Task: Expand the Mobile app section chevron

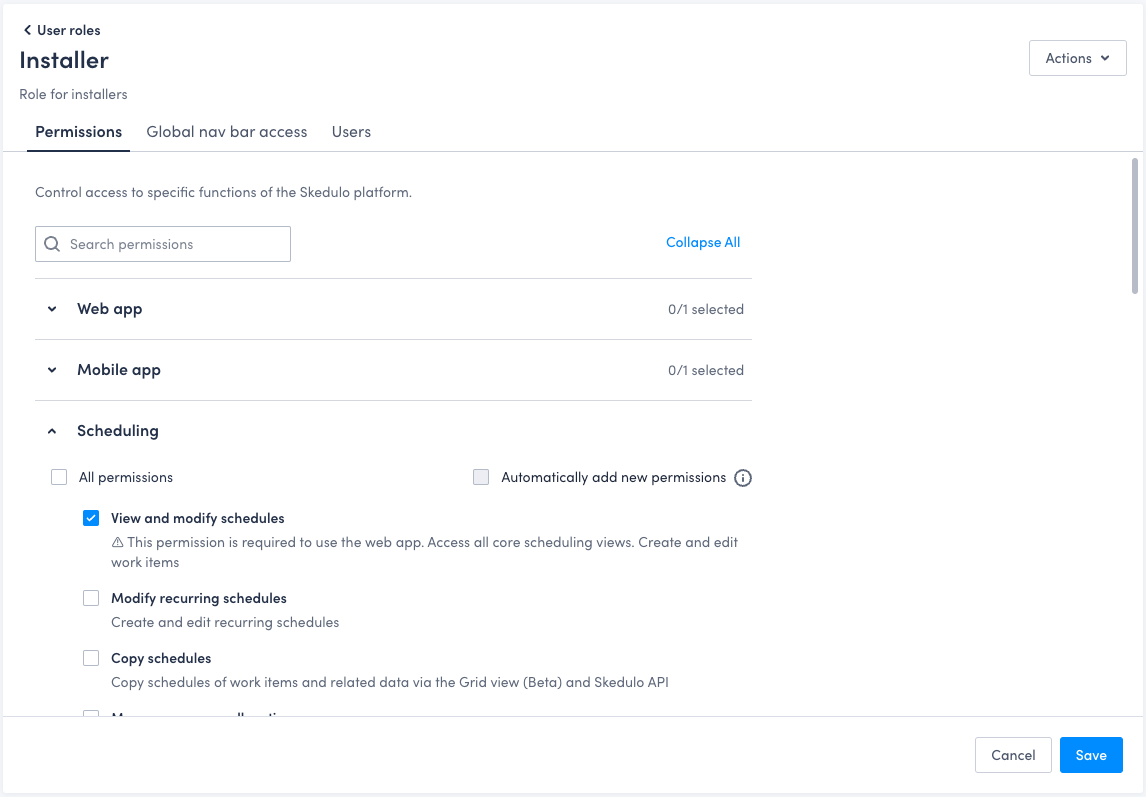Action: tap(52, 370)
